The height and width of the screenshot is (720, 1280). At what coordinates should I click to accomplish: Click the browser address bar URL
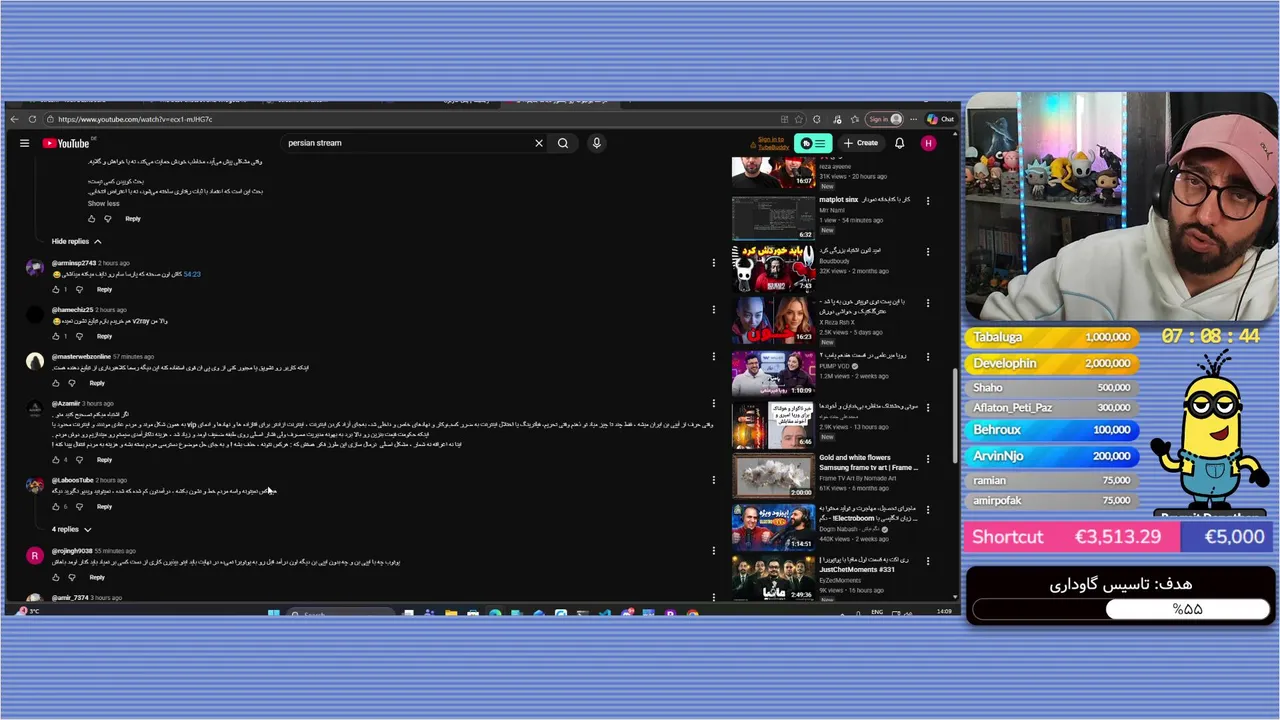pyautogui.click(x=135, y=119)
